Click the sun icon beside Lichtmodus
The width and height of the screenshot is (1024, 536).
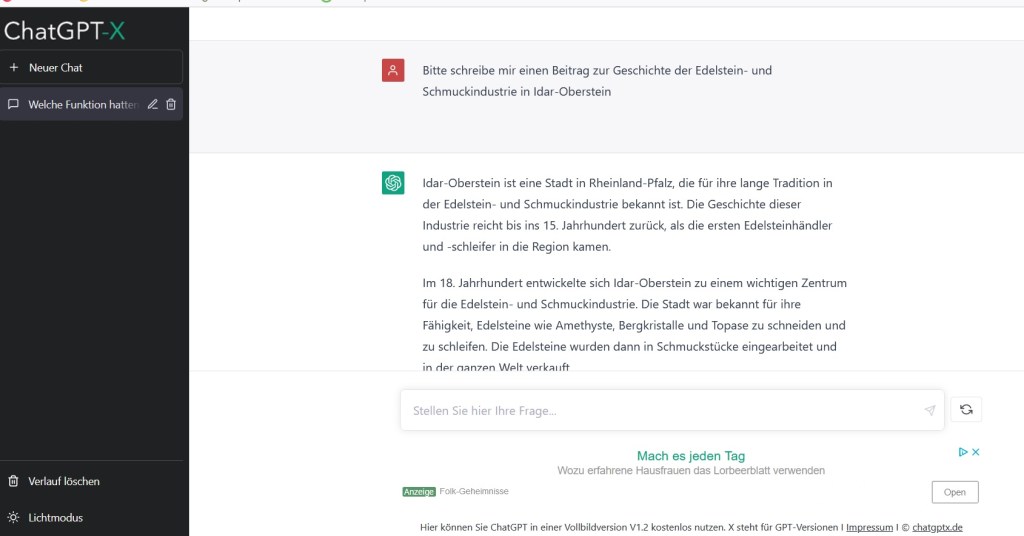point(13,518)
